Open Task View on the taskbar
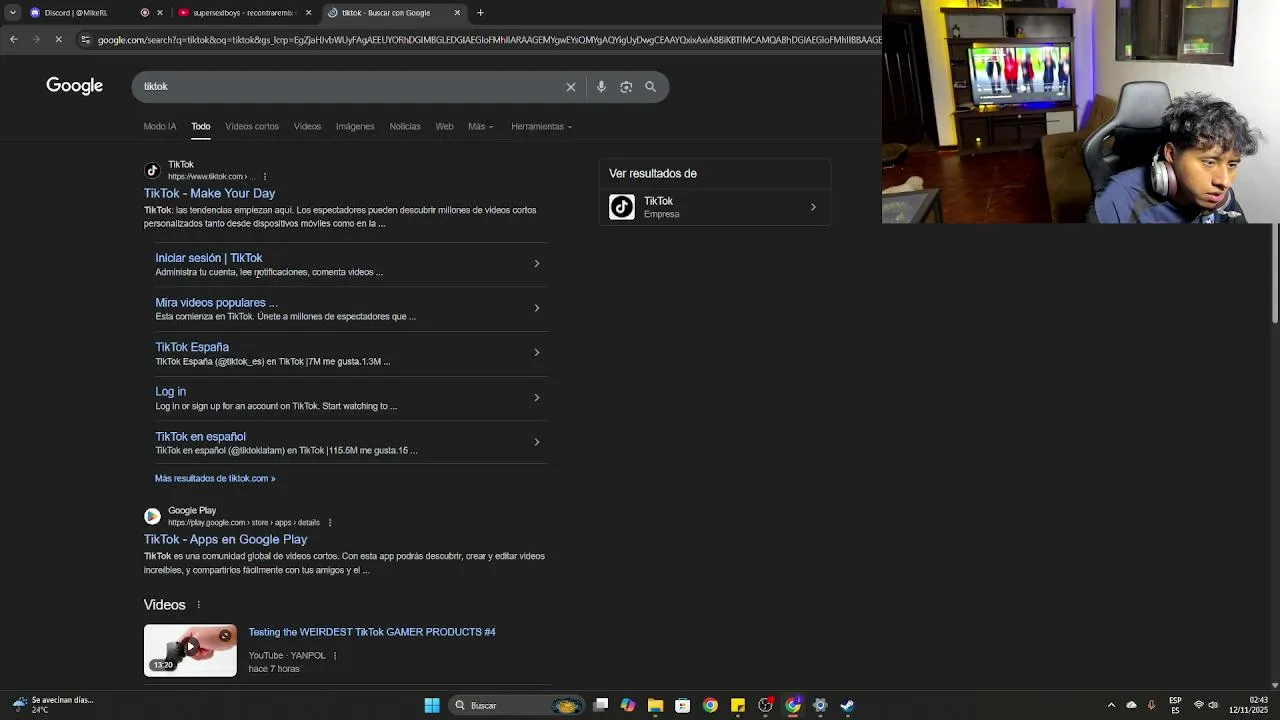Image resolution: width=1280 pixels, height=720 pixels. point(601,705)
